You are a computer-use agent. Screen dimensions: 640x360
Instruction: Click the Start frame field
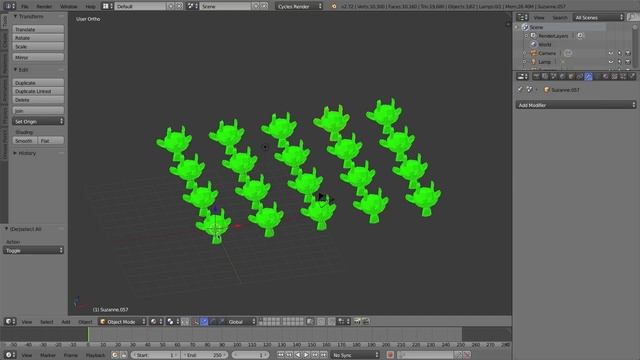pyautogui.click(x=156, y=355)
